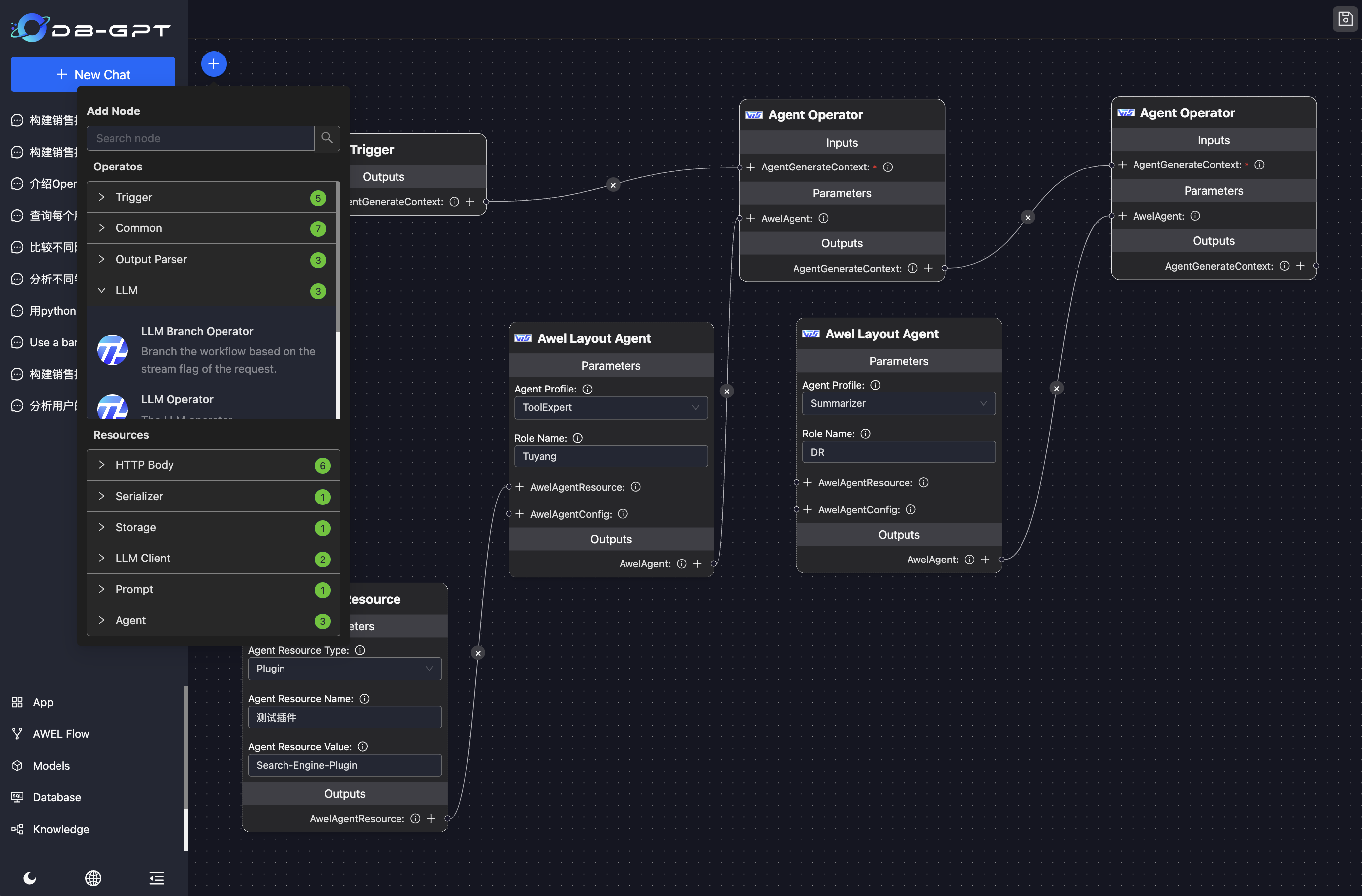The width and height of the screenshot is (1362, 896).
Task: Collapse sidebar with the menu fold icon
Action: click(156, 878)
